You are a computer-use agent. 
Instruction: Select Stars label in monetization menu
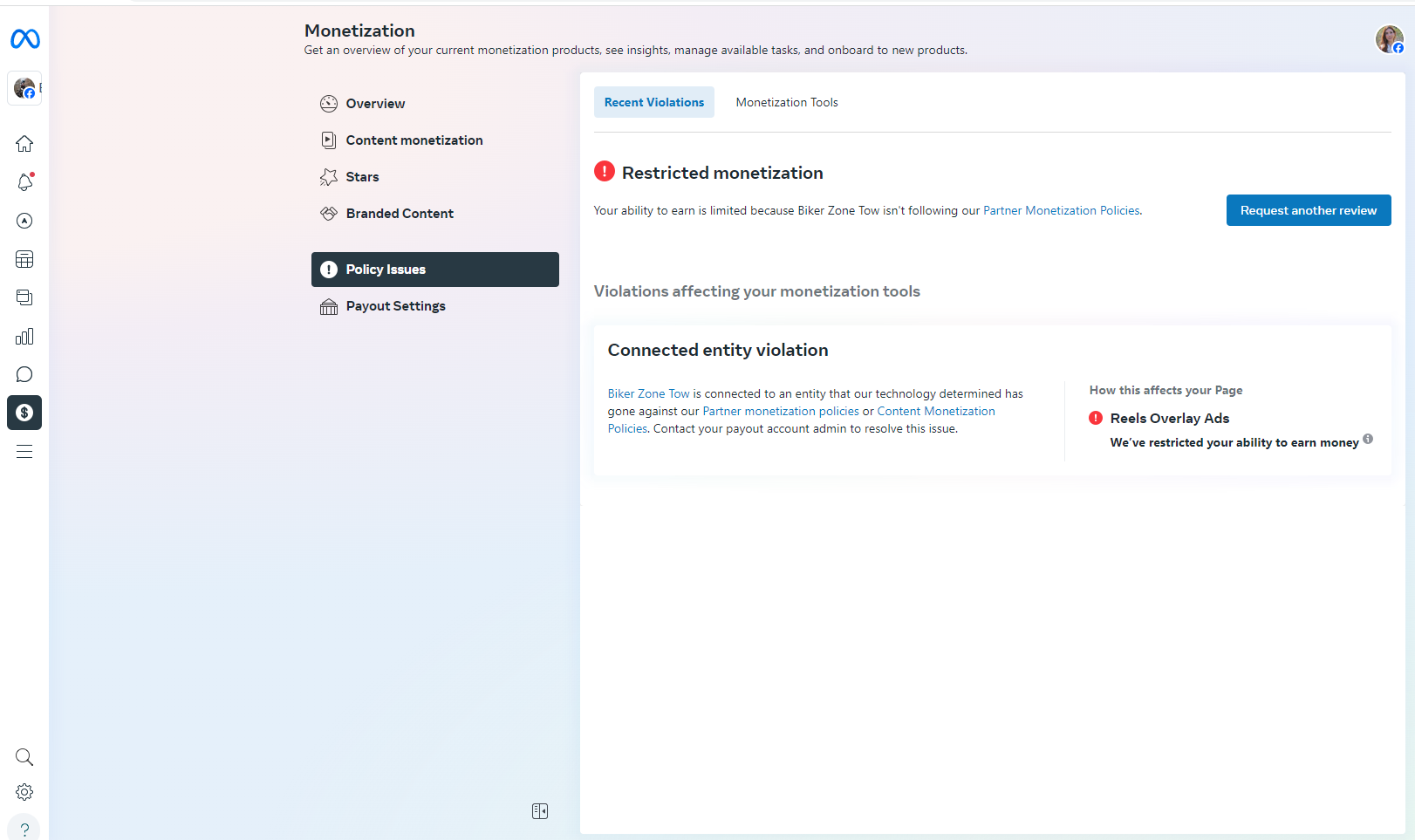[362, 177]
